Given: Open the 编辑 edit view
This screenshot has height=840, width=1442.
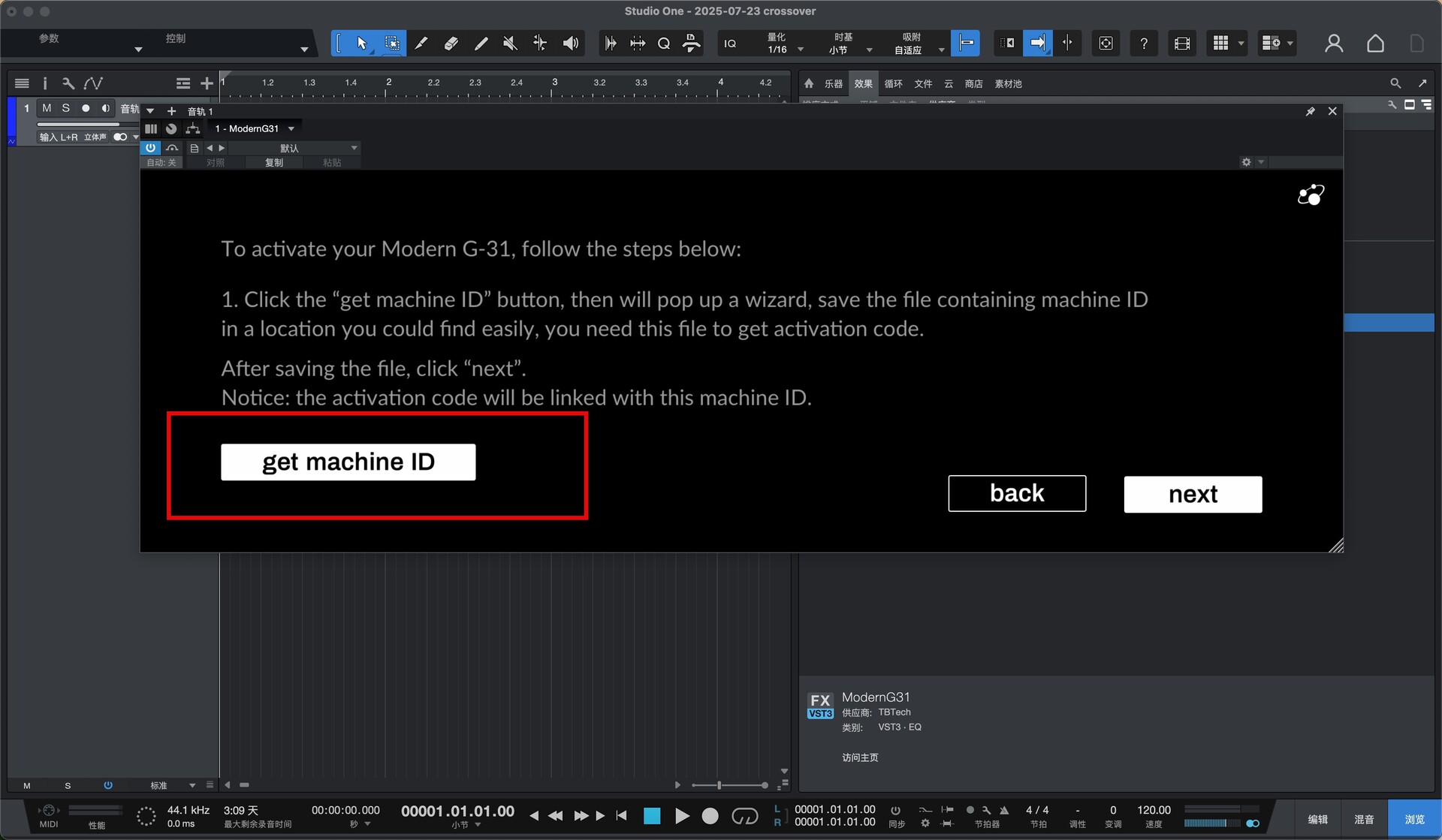Looking at the screenshot, I should [1317, 819].
